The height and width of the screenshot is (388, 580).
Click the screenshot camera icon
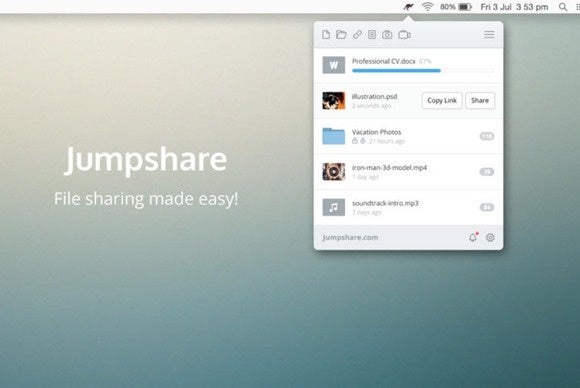pyautogui.click(x=387, y=34)
